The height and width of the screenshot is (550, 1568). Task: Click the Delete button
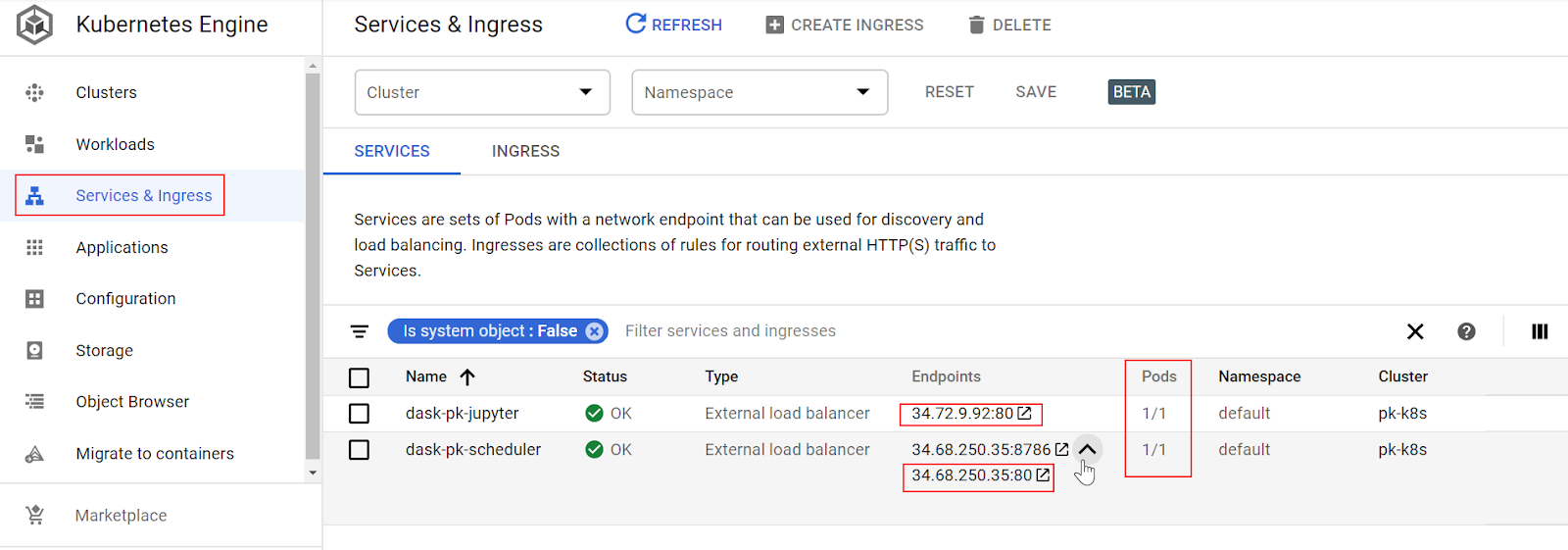point(1009,25)
